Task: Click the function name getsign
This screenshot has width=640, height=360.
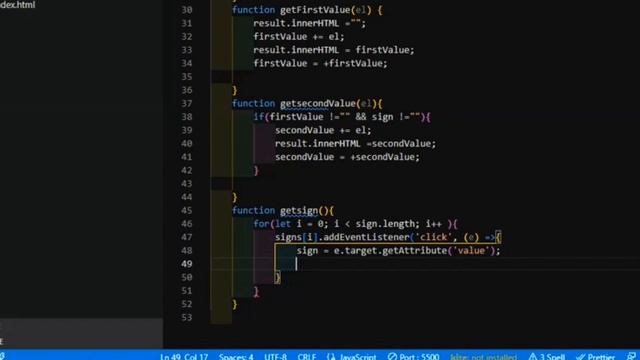Action: 299,210
